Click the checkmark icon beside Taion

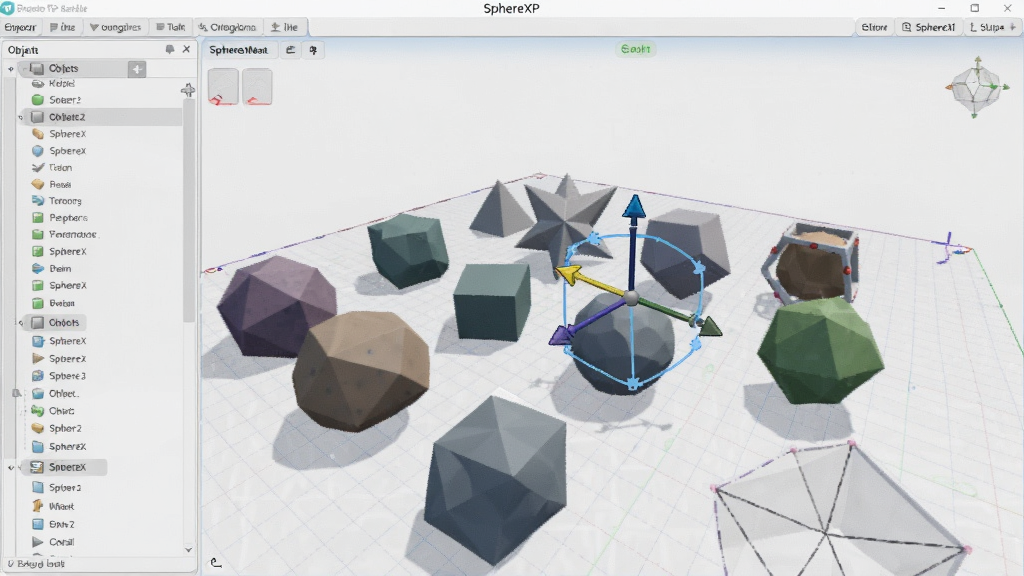click(38, 168)
